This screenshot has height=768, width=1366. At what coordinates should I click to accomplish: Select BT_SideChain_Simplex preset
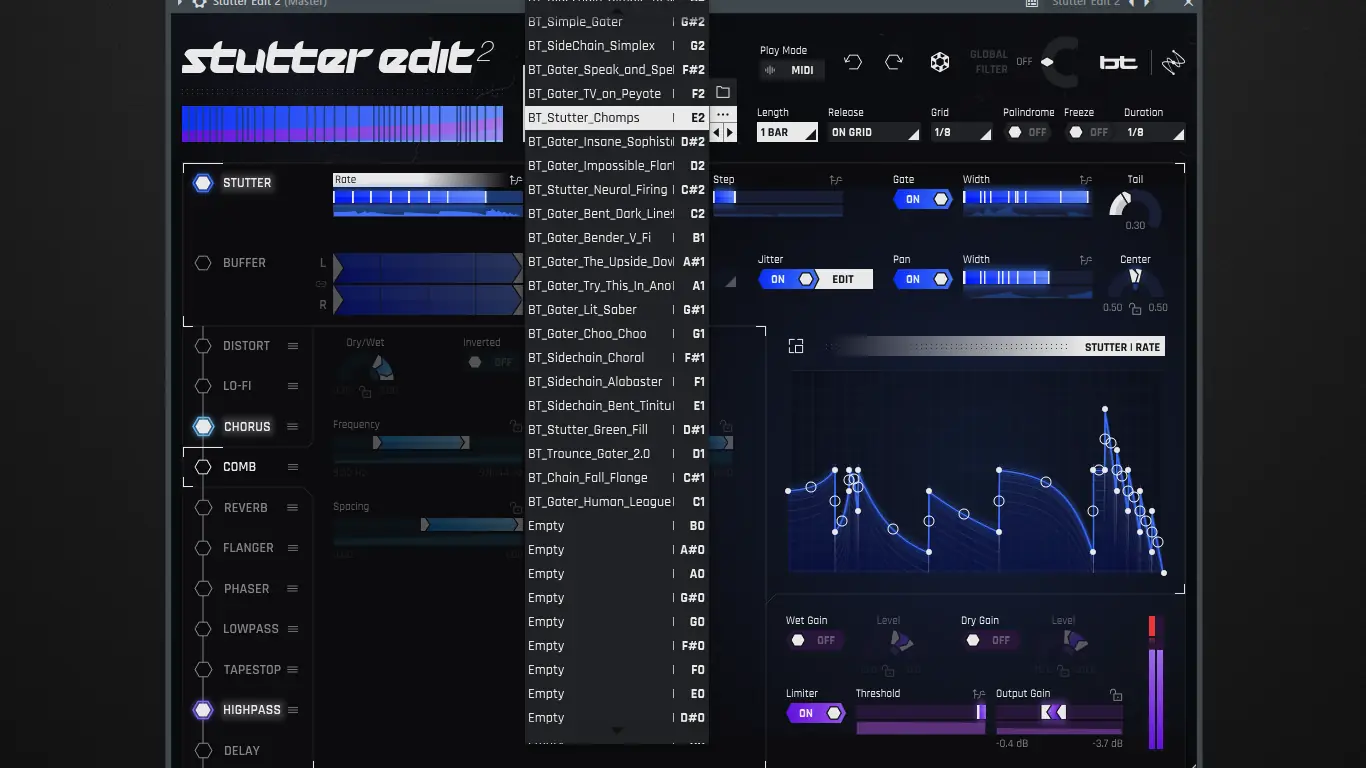[617, 46]
